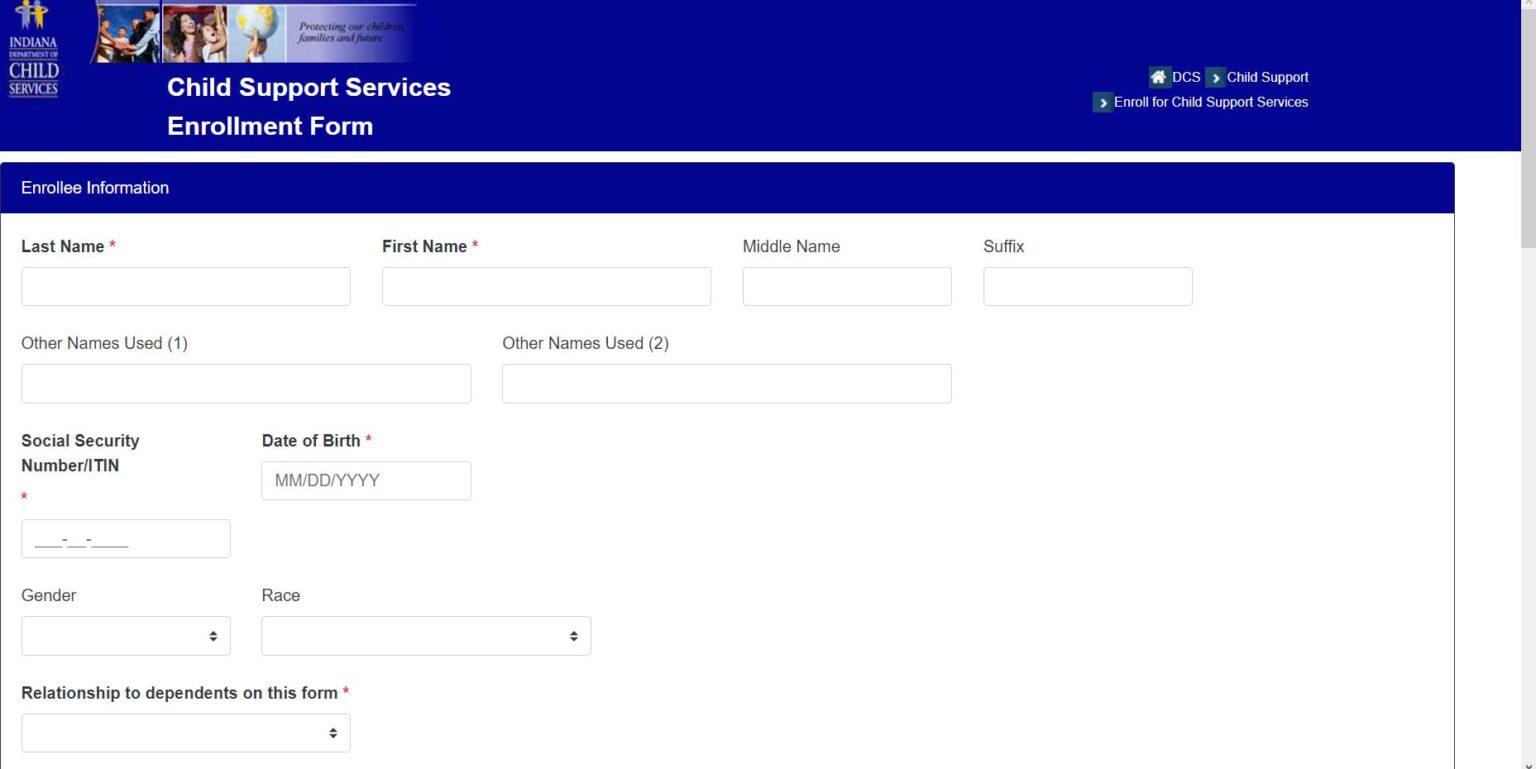This screenshot has width=1536, height=769.
Task: Focus the Suffix input field
Action: click(x=1087, y=286)
